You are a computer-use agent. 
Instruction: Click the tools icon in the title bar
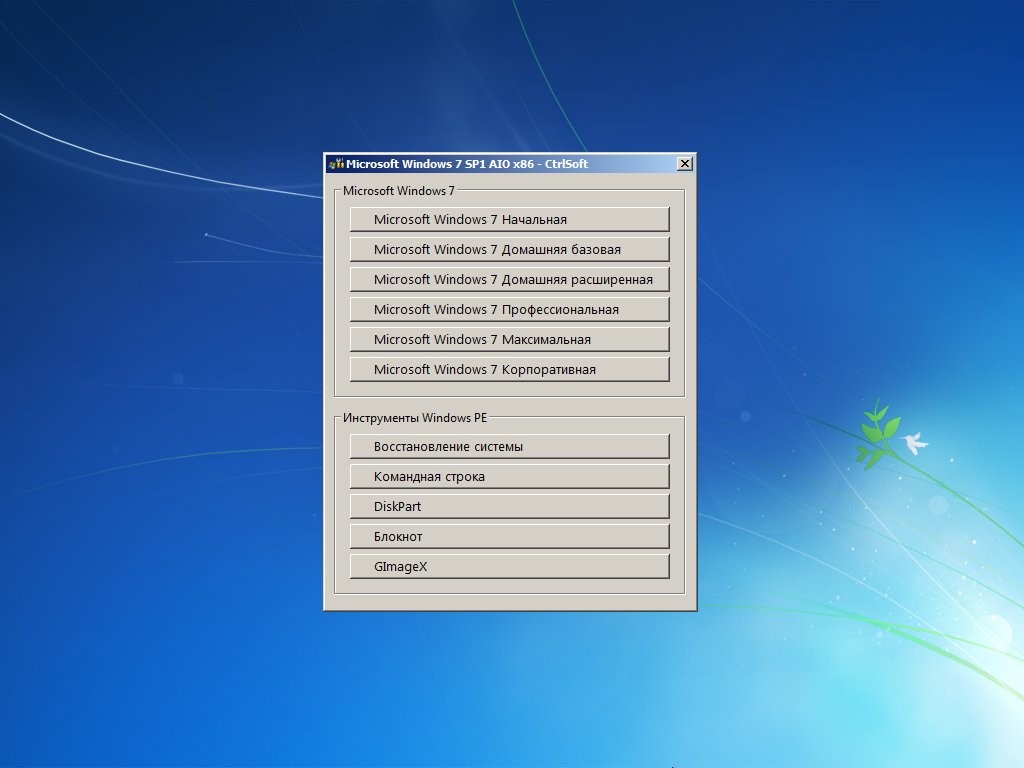pos(336,164)
